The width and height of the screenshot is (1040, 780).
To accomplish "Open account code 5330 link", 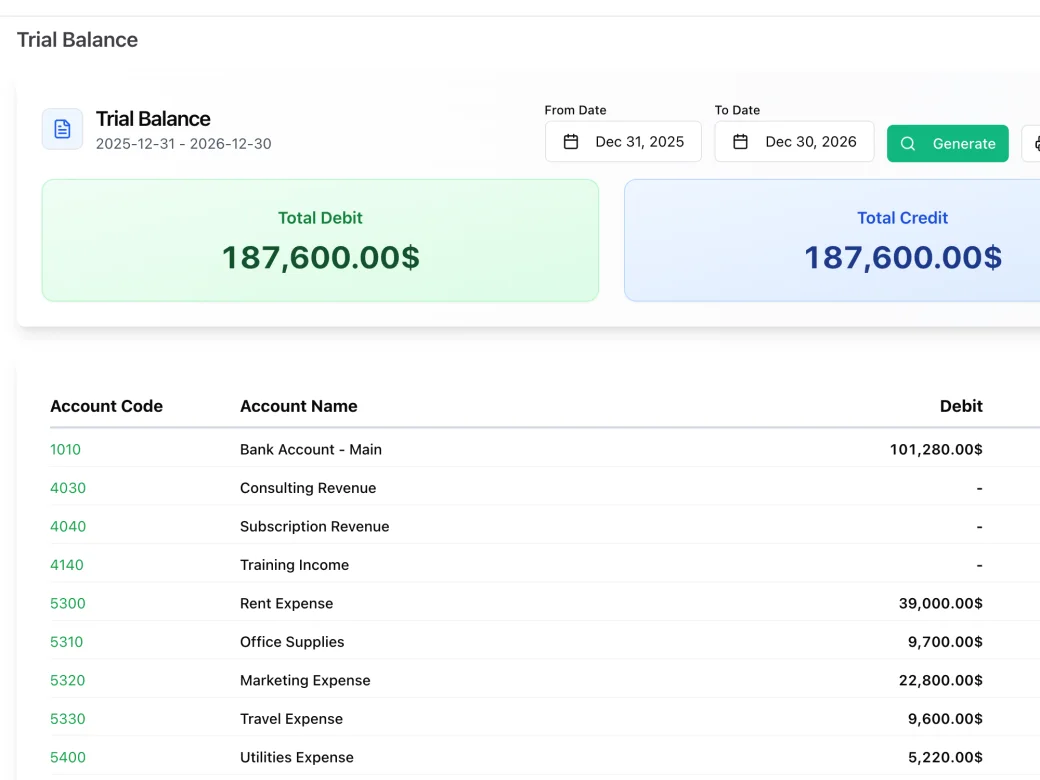I will click(68, 719).
